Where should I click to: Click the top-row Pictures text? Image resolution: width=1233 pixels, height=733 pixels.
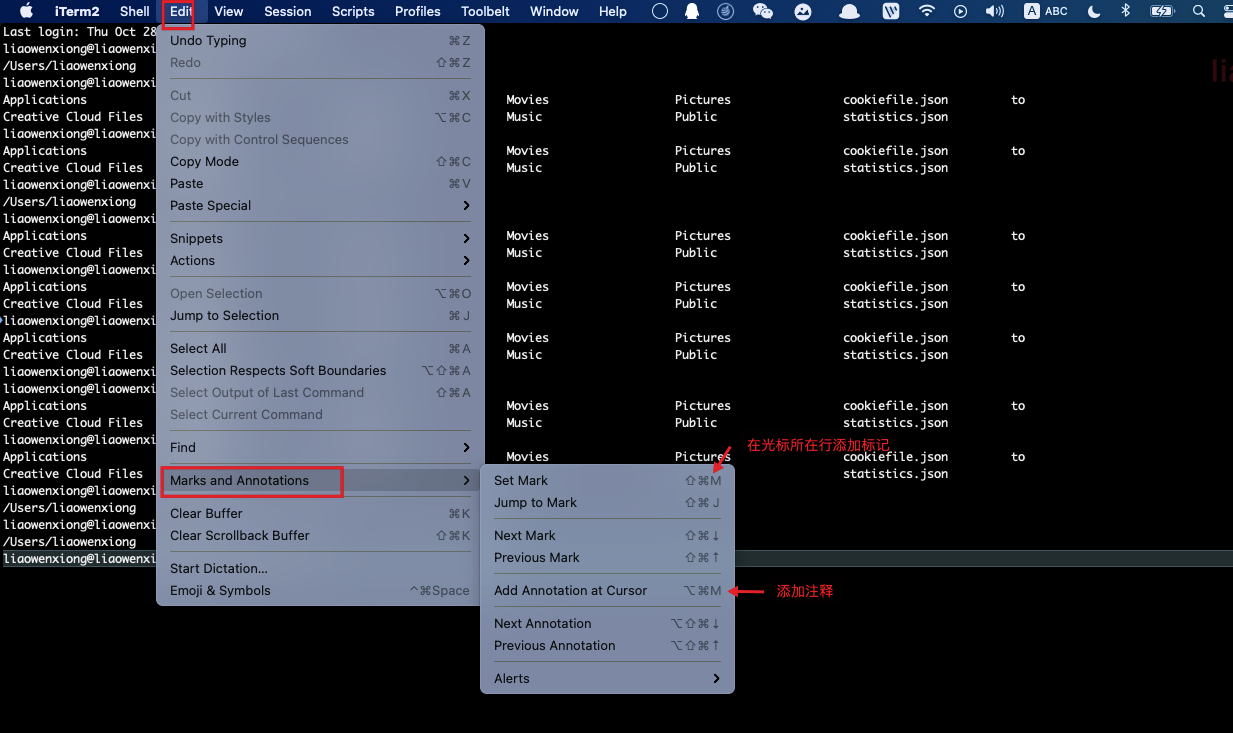coord(703,100)
